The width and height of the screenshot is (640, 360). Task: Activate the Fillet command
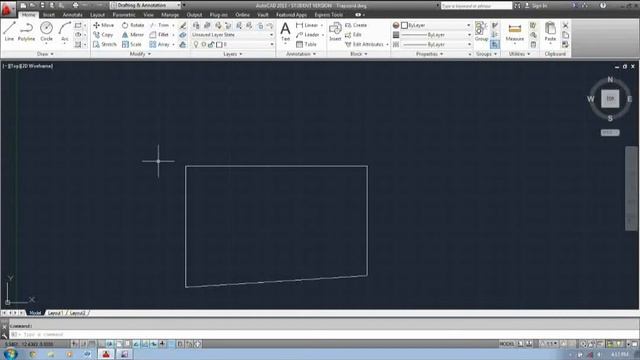tap(159, 35)
